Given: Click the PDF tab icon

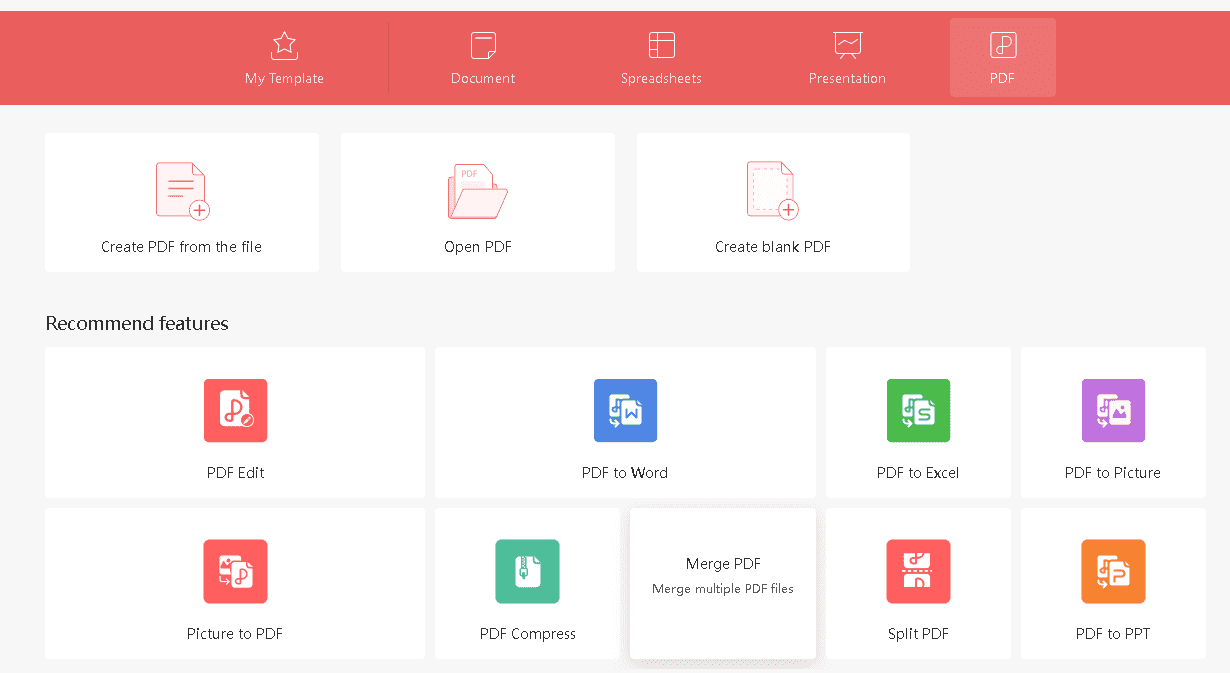Looking at the screenshot, I should point(1002,45).
